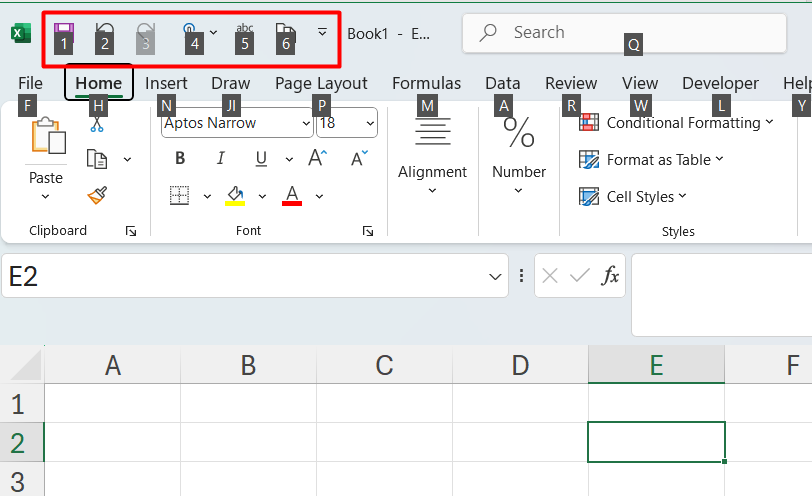Open Cell Styles menu

[x=632, y=197]
